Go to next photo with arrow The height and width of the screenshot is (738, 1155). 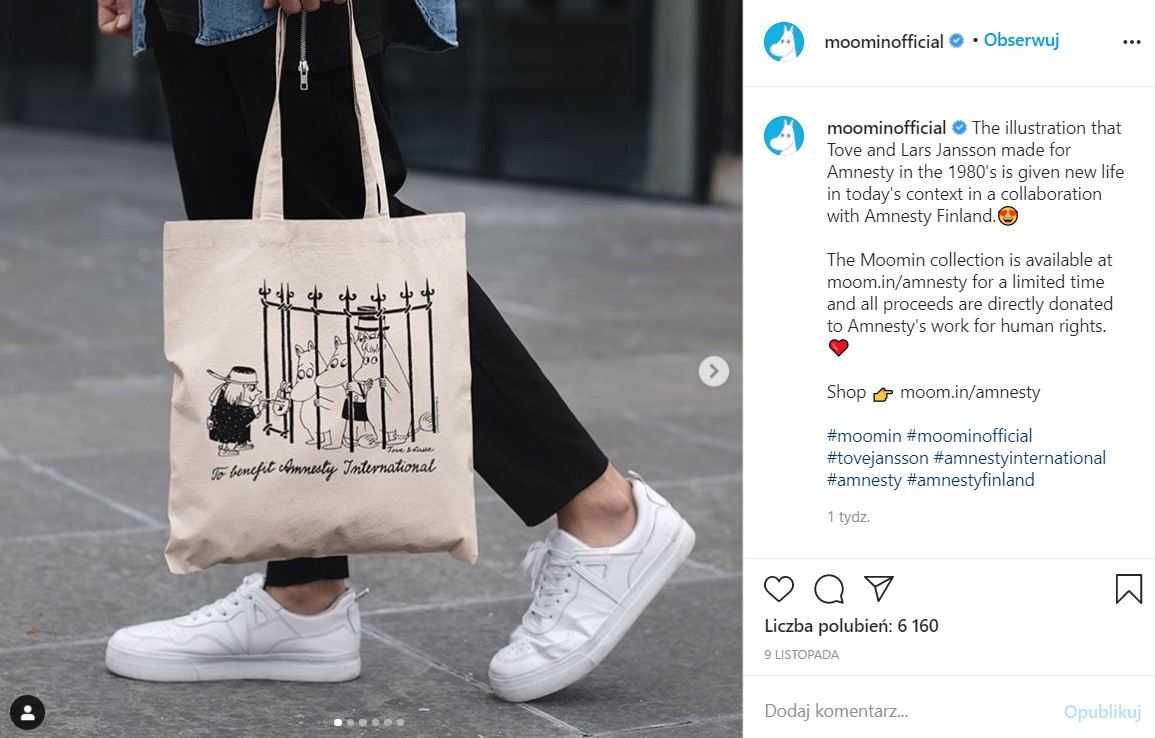pos(714,370)
